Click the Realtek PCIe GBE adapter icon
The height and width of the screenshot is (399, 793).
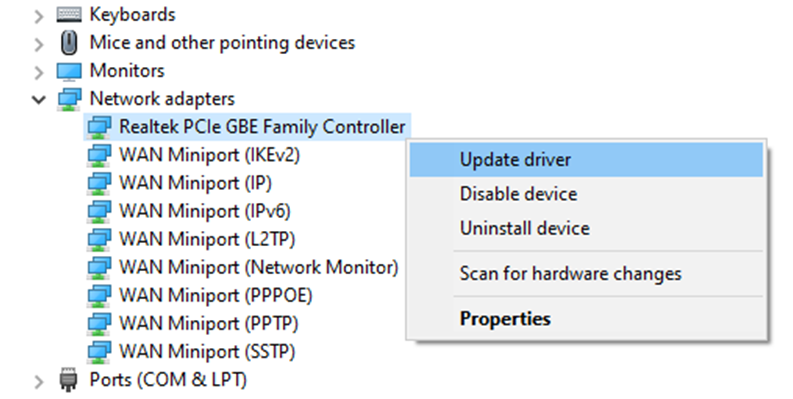[x=99, y=127]
